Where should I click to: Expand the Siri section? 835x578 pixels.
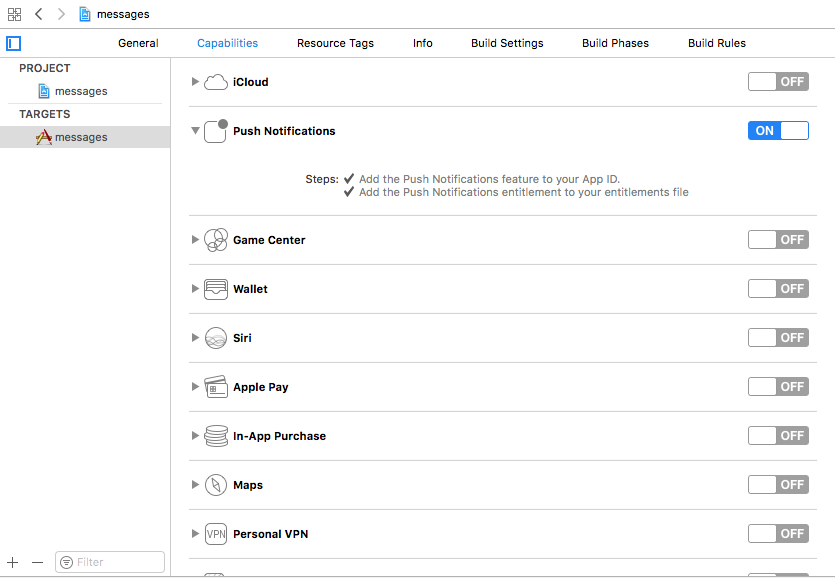[195, 337]
